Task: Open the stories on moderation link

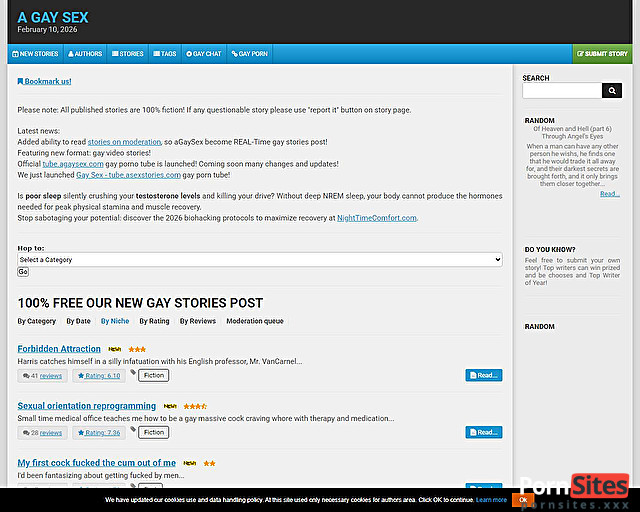Action: point(124,142)
